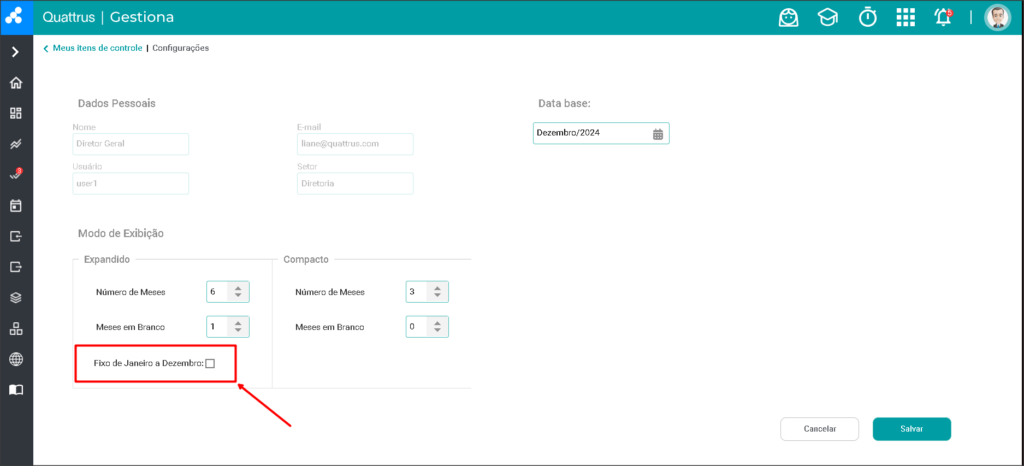1024x466 pixels.
Task: Increase Expandido Meses em Branco value
Action: [238, 322]
